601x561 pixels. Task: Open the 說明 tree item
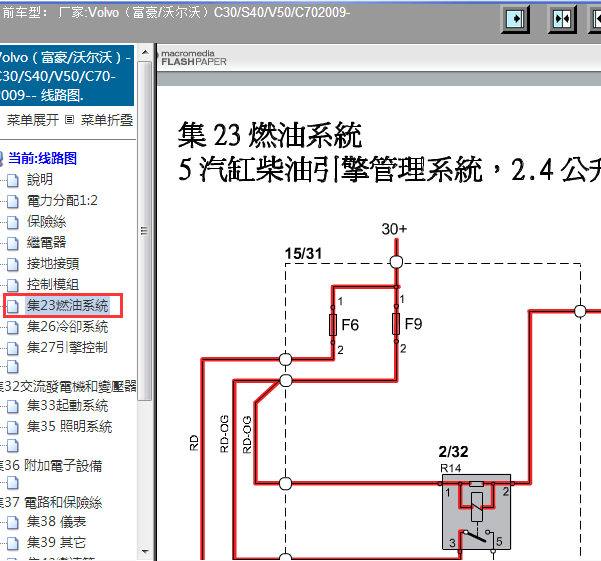[x=39, y=179]
